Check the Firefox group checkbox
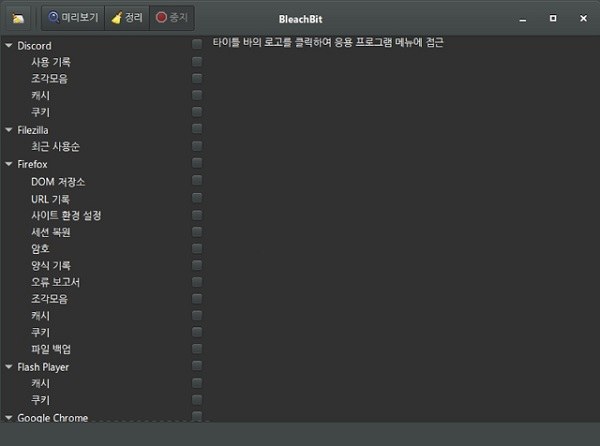This screenshot has height=446, width=600. [x=197, y=163]
